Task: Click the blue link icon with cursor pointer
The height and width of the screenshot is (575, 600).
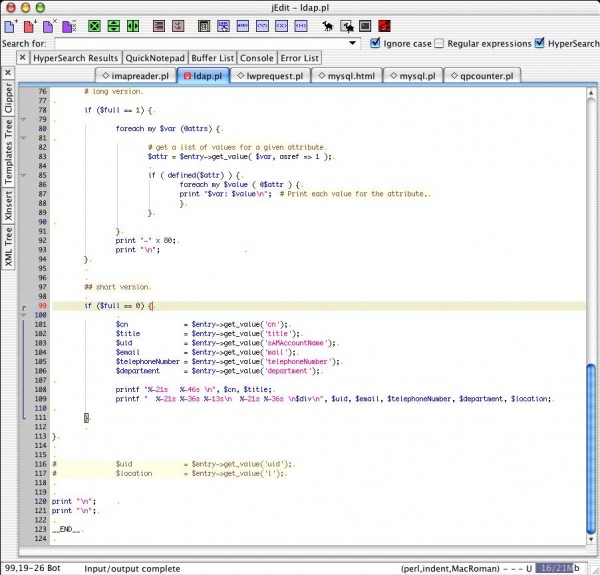Action: tap(223, 26)
